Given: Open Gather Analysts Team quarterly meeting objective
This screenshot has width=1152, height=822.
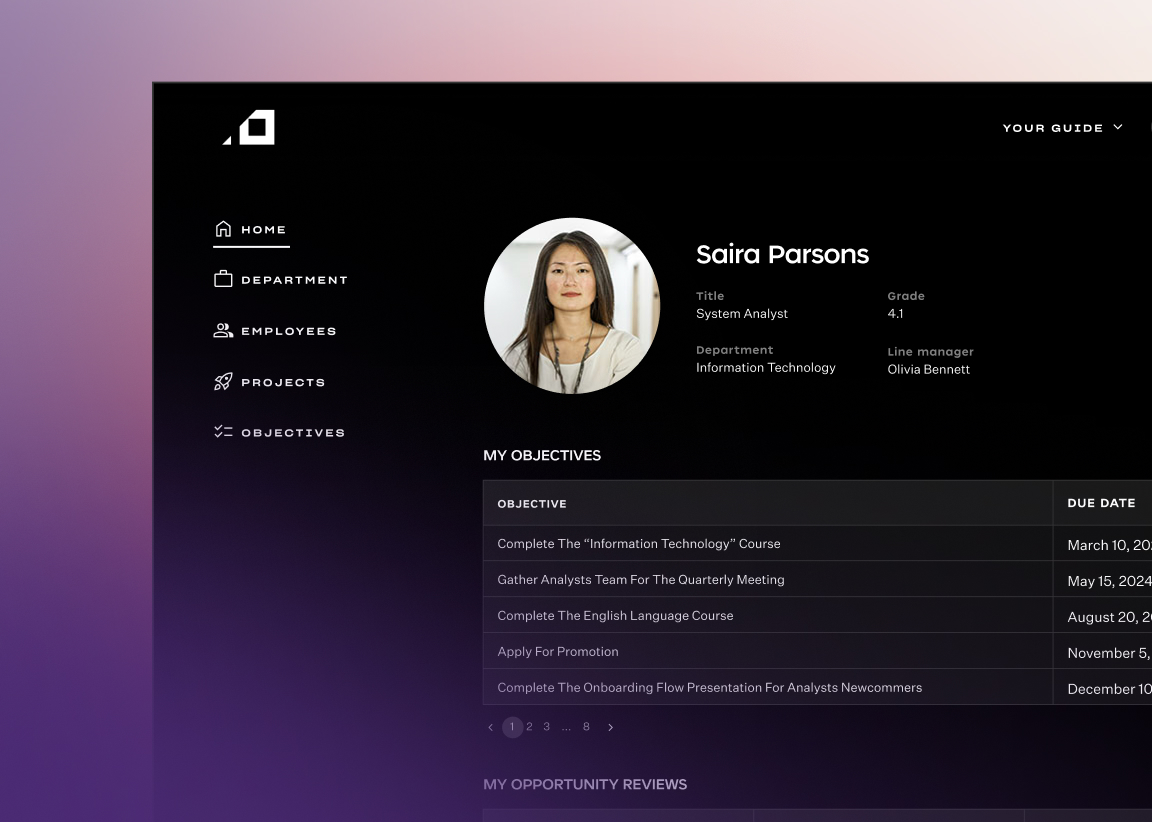Looking at the screenshot, I should 640,579.
